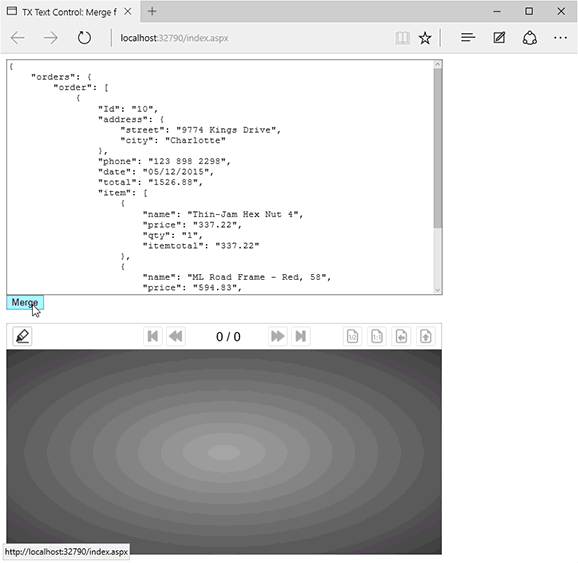Minimize the browser window
The height and width of the screenshot is (563, 578).
coord(497,11)
